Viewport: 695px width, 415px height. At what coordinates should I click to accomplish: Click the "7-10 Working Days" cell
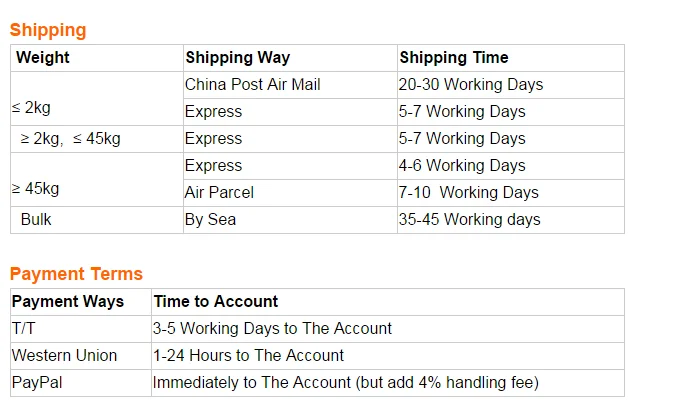click(468, 193)
